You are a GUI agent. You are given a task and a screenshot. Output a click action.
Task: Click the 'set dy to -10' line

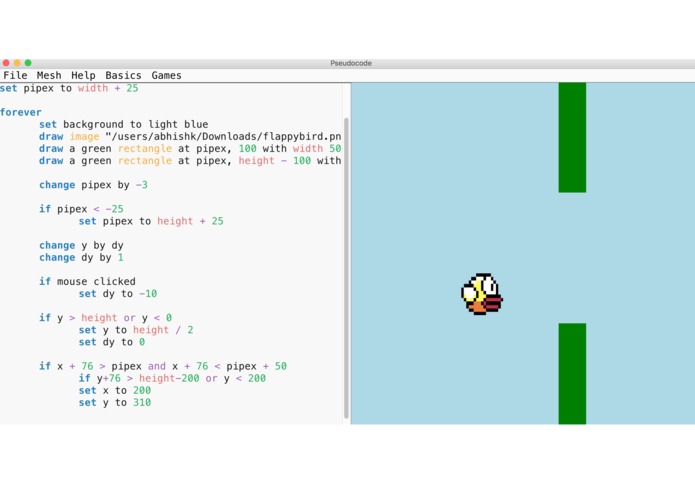[117, 293]
